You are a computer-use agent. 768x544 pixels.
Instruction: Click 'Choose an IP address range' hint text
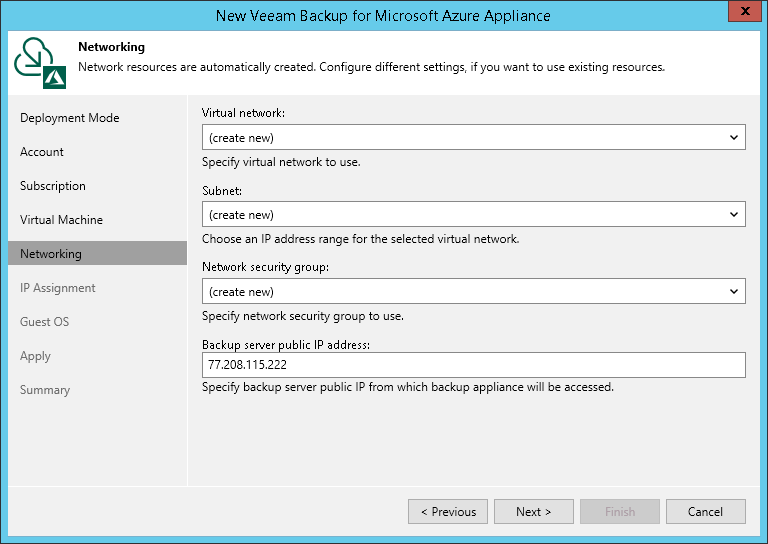[360, 239]
